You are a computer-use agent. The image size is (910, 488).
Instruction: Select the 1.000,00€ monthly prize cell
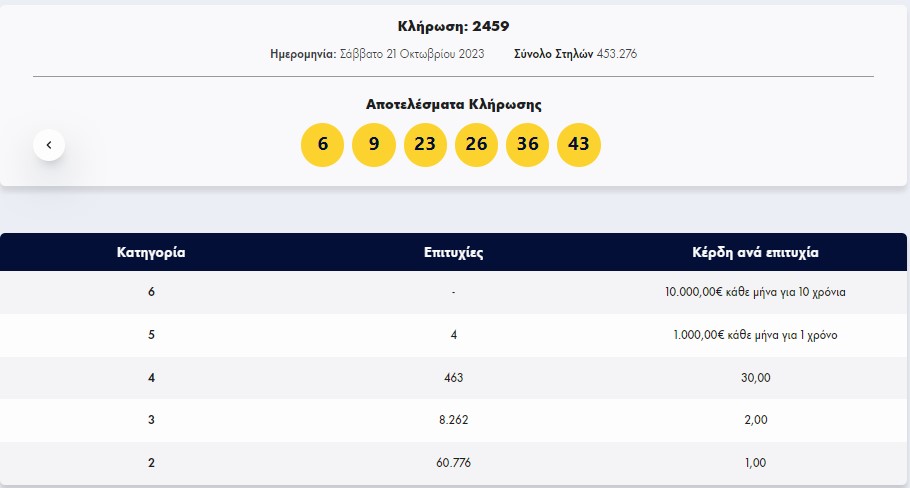click(x=755, y=335)
